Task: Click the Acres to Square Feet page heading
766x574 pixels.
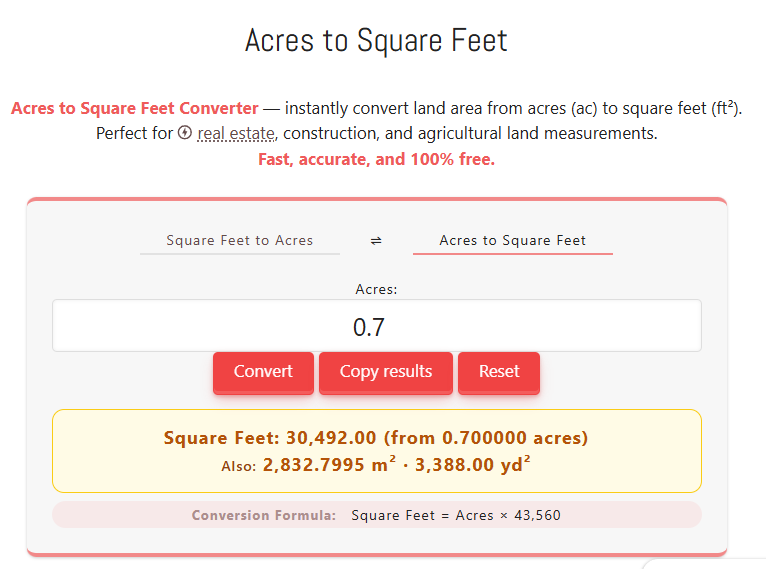Action: tap(376, 41)
